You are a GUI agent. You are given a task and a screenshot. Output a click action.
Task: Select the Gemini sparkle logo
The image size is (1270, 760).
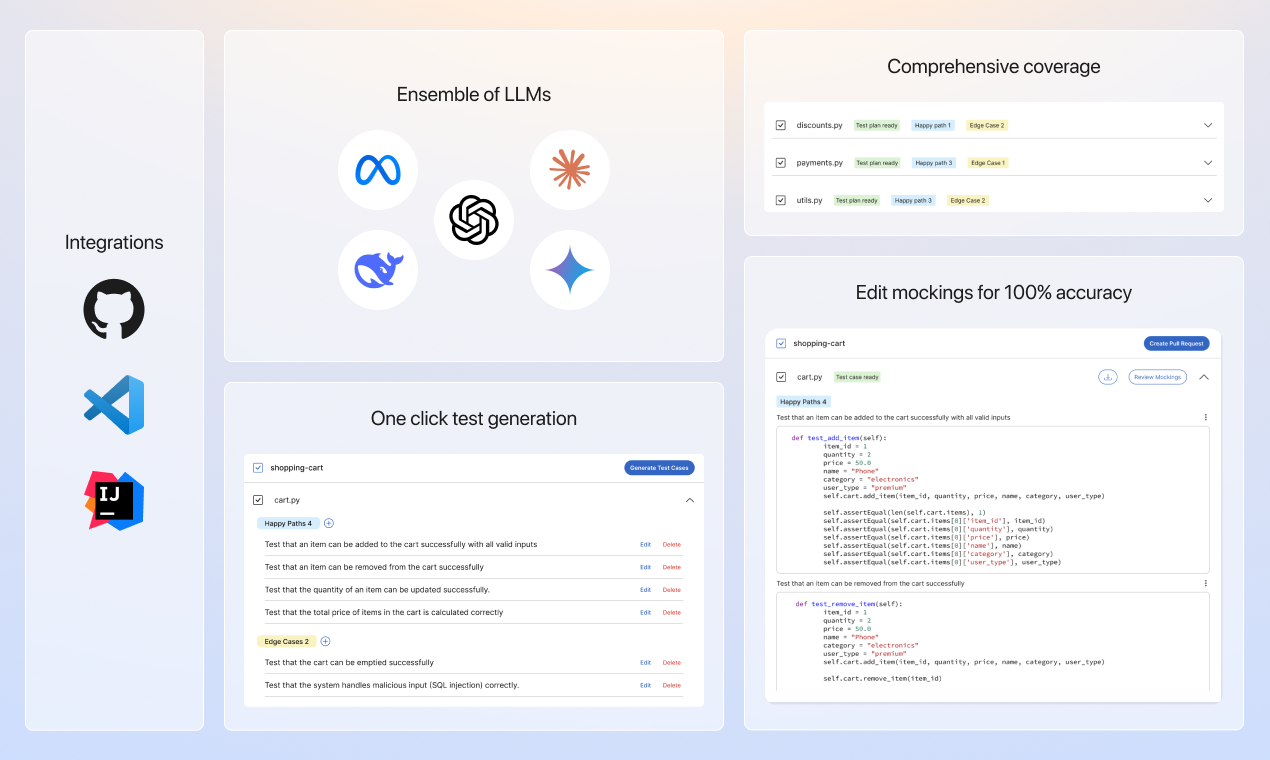coord(570,270)
